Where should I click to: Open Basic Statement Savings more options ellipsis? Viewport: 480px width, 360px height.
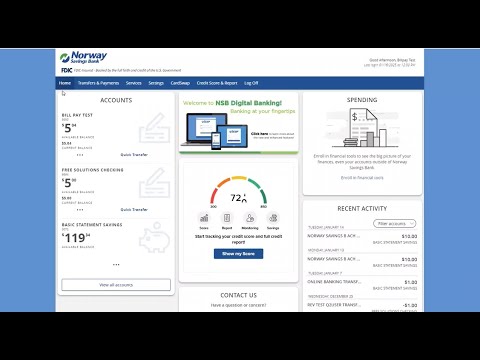(x=116, y=265)
